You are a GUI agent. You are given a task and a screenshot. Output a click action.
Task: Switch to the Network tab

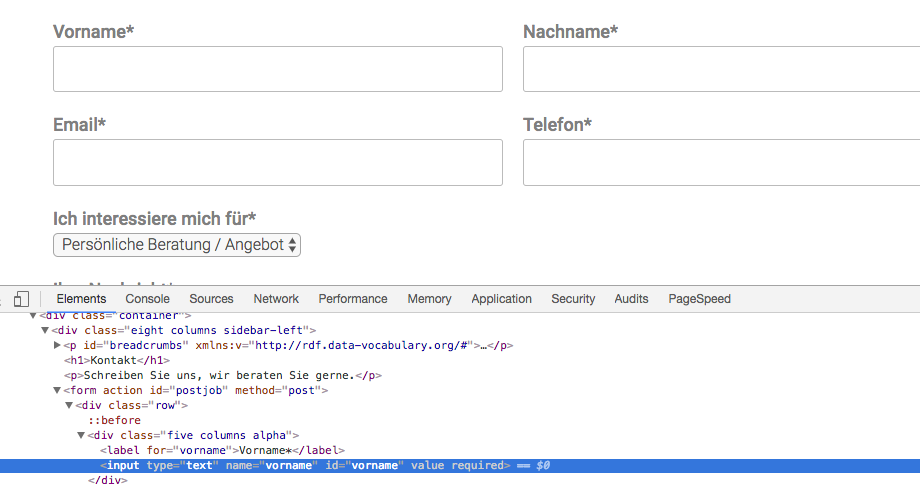pos(276,299)
